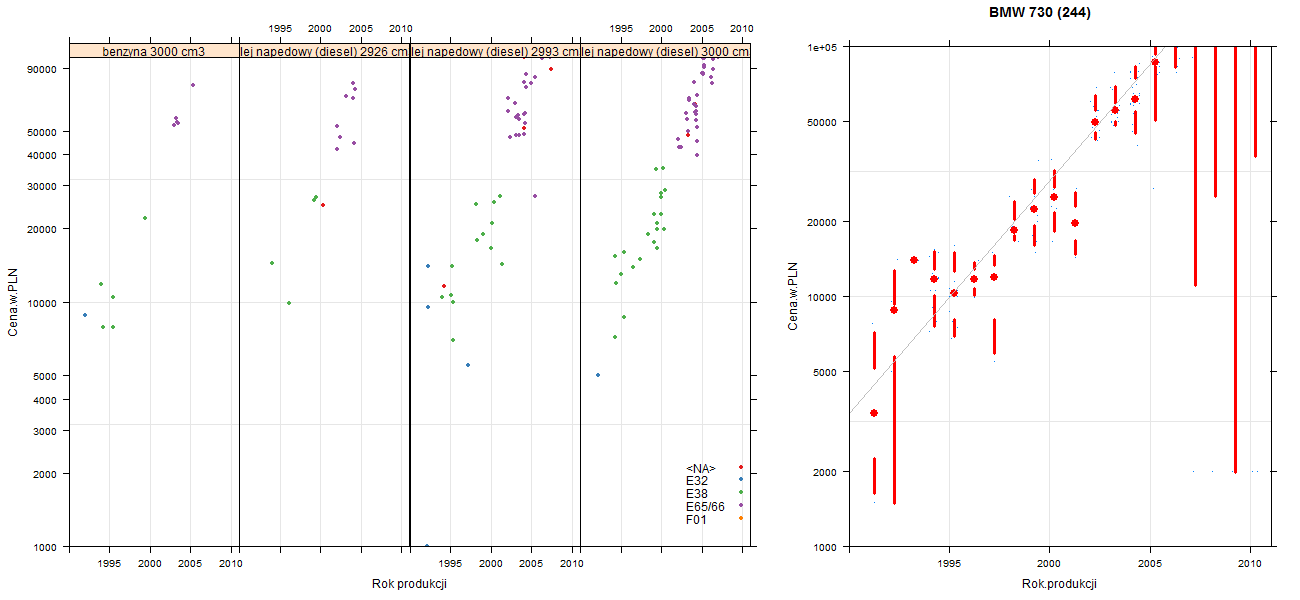Select the diesel "3000 cm" panel strip label
1300x600 pixels.
(665, 51)
